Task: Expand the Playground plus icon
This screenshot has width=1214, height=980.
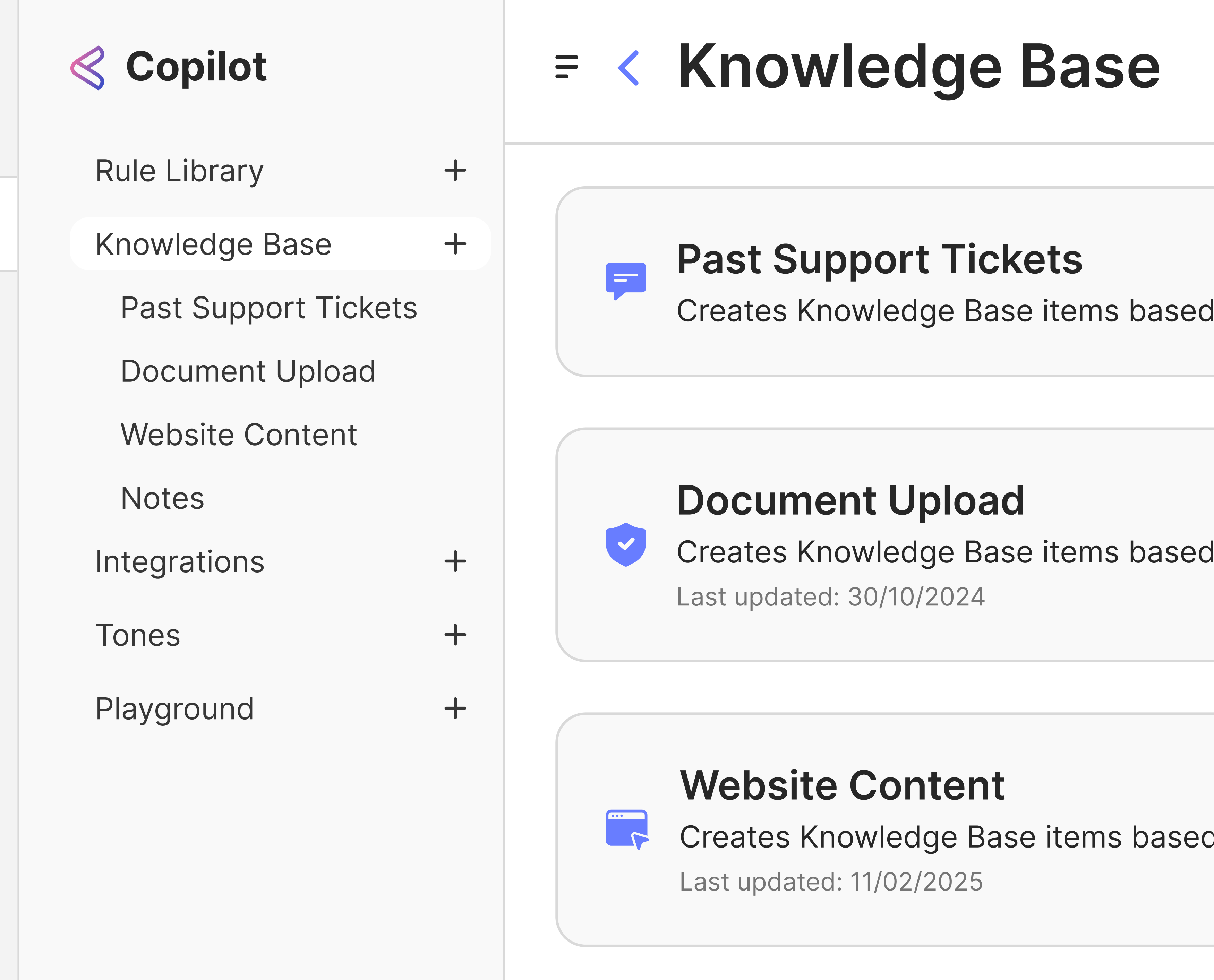Action: coord(455,708)
